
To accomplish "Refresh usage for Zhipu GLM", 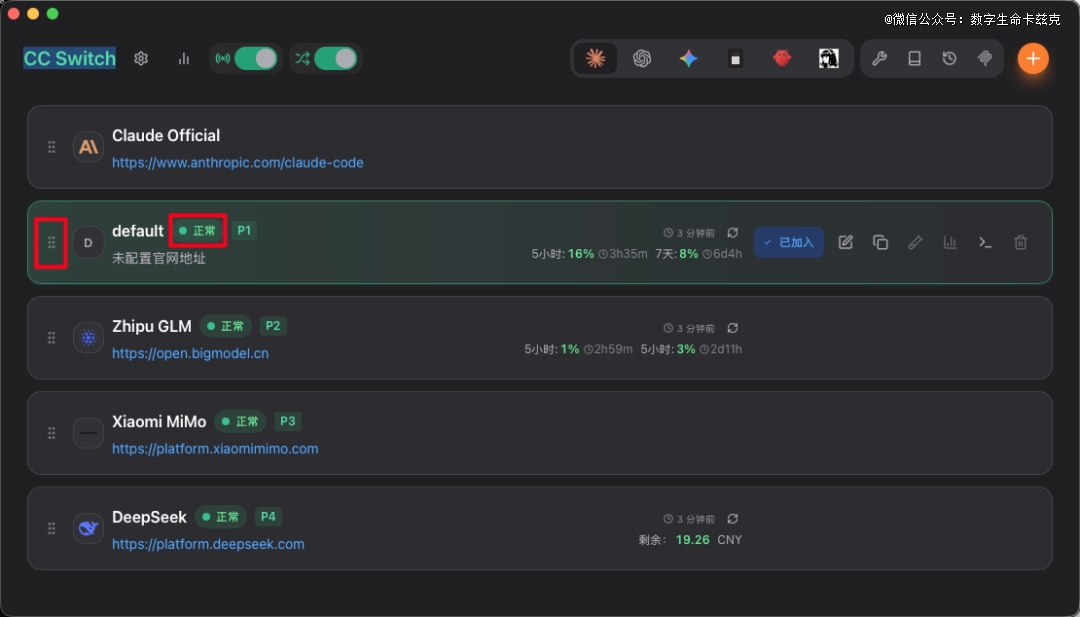I will (x=732, y=328).
